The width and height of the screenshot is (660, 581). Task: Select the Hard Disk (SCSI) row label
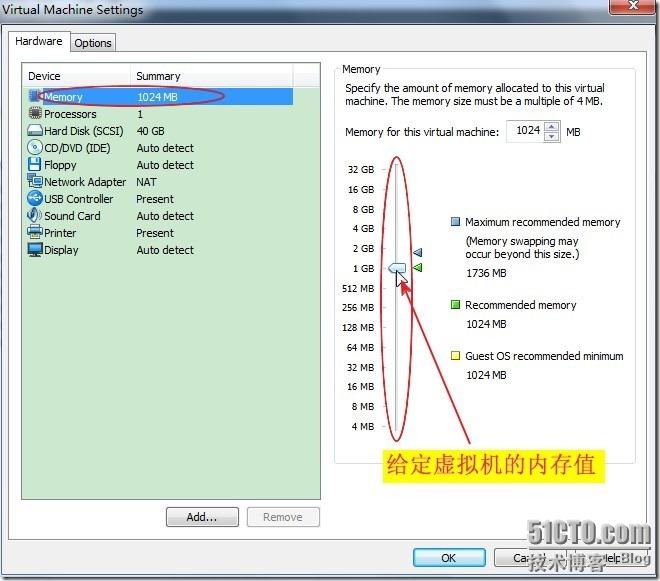click(84, 131)
